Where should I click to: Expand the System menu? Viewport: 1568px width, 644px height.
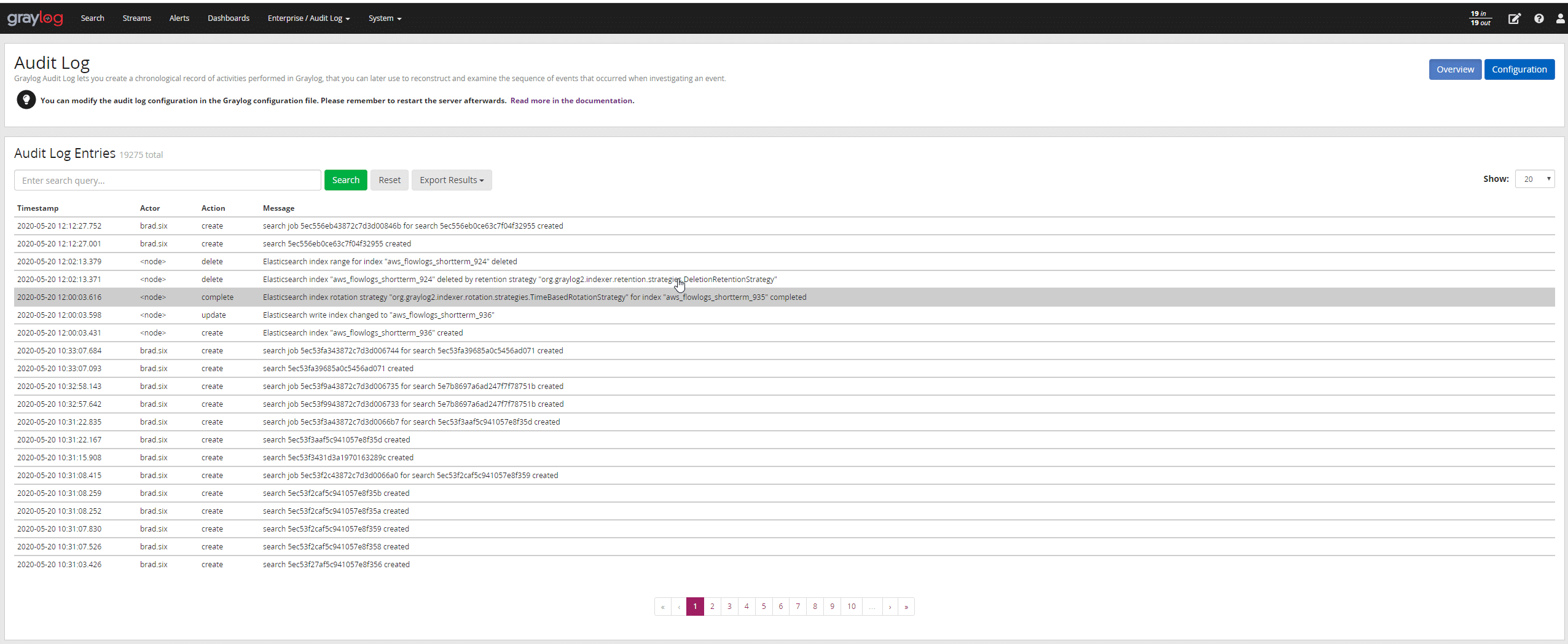385,18
